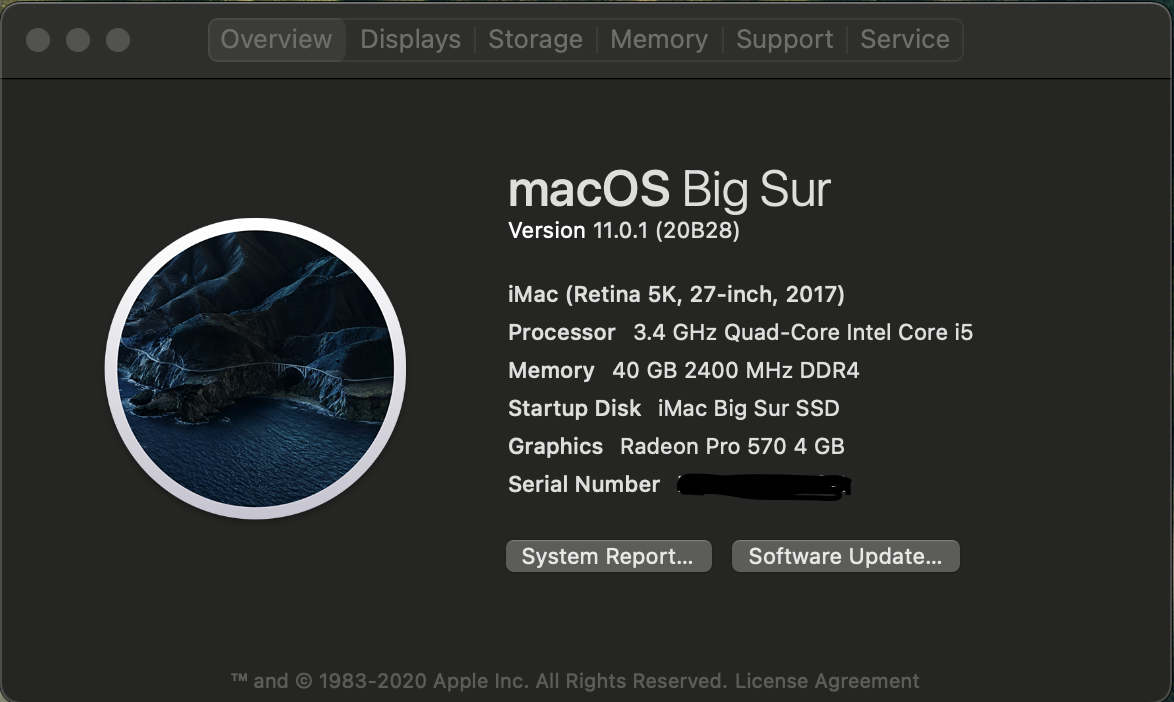The height and width of the screenshot is (702, 1174).
Task: Minimize the window using the middle button
Action: (x=78, y=40)
